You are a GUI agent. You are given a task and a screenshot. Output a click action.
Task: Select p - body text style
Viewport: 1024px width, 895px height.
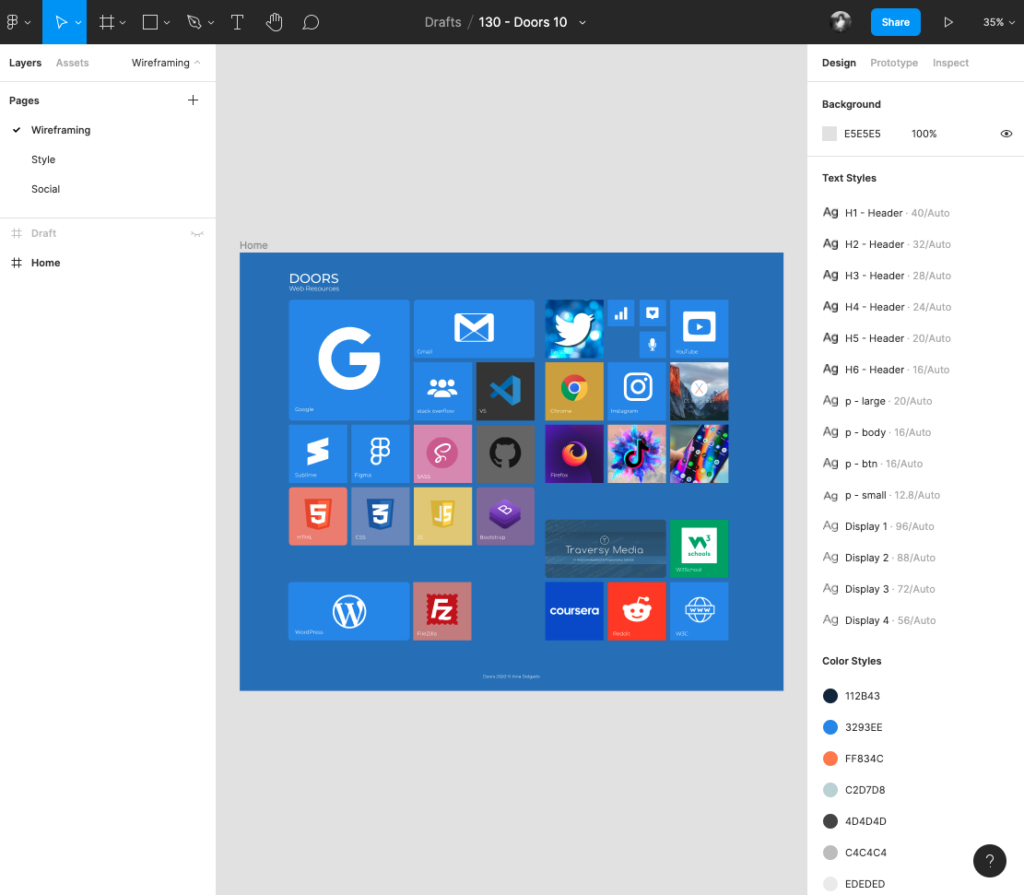click(x=876, y=432)
